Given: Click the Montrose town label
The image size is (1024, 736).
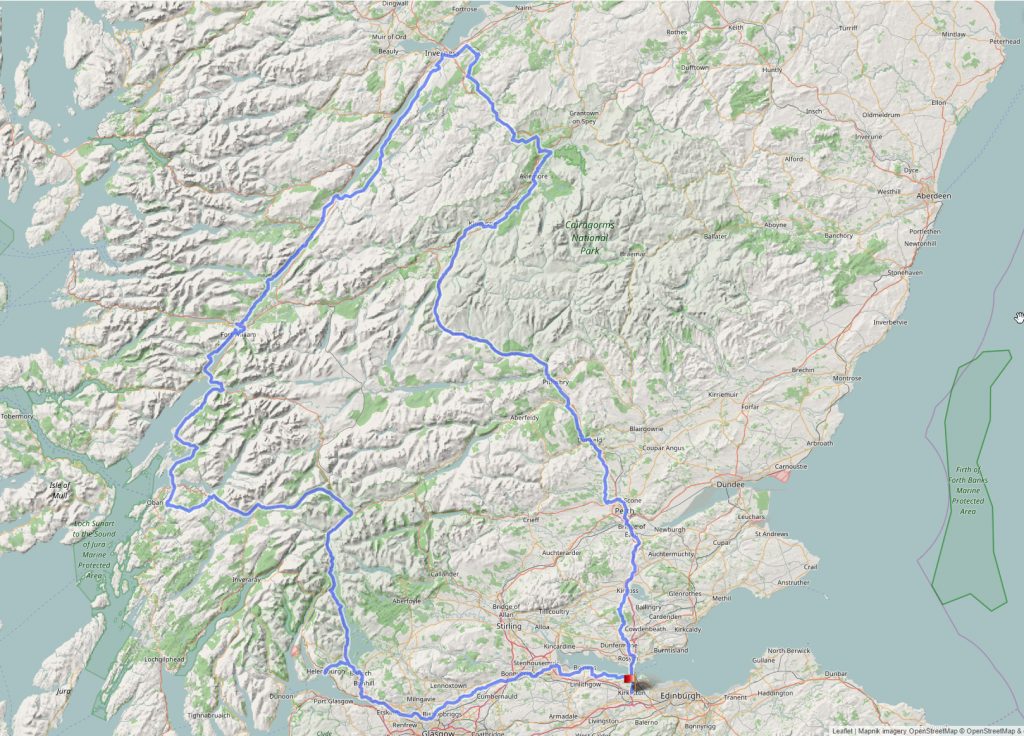Looking at the screenshot, I should click(847, 378).
